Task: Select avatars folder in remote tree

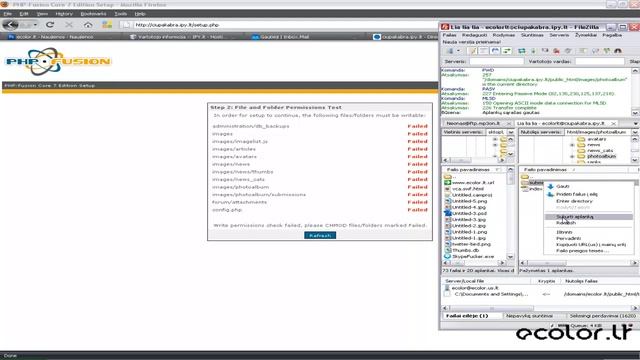Action: click(x=596, y=139)
